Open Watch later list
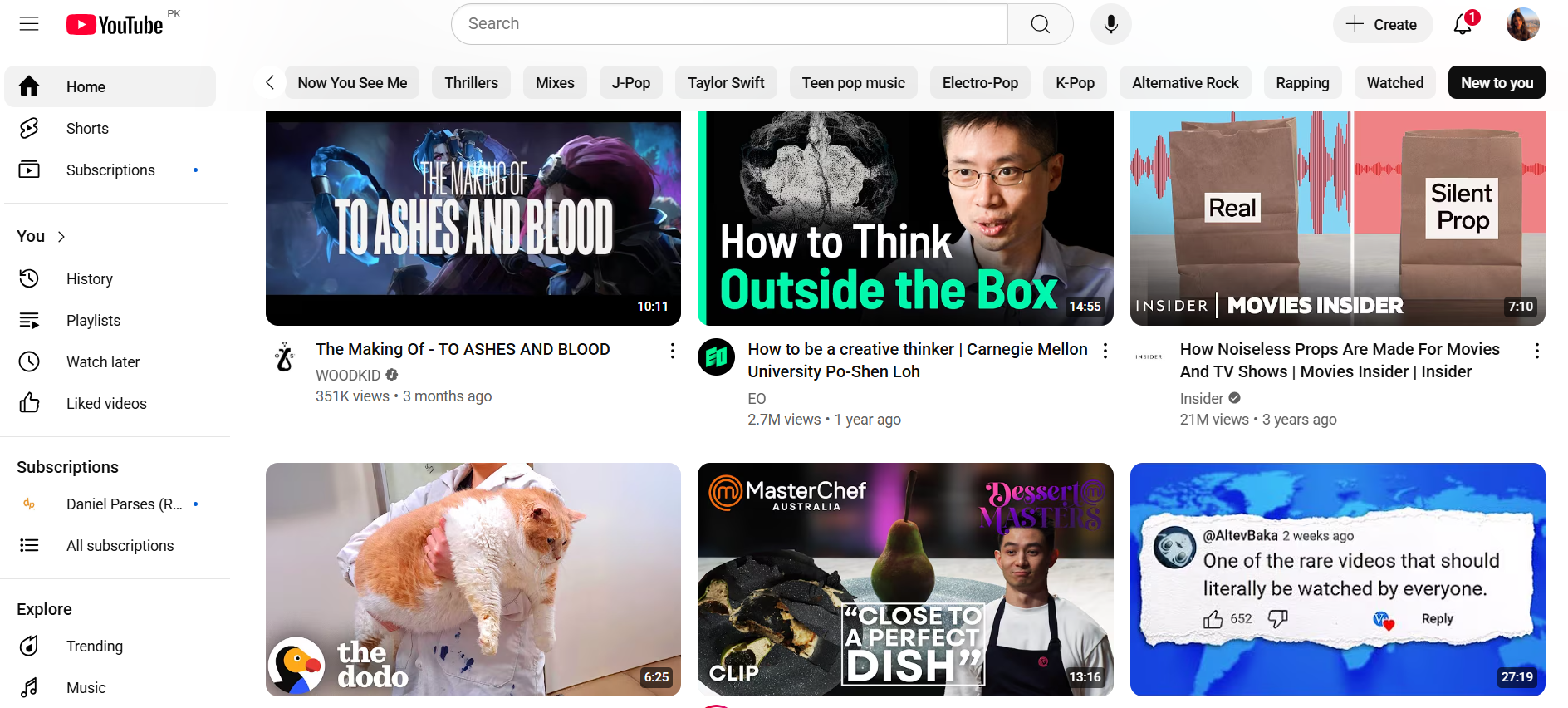This screenshot has height=708, width=1568. pyautogui.click(x=110, y=361)
